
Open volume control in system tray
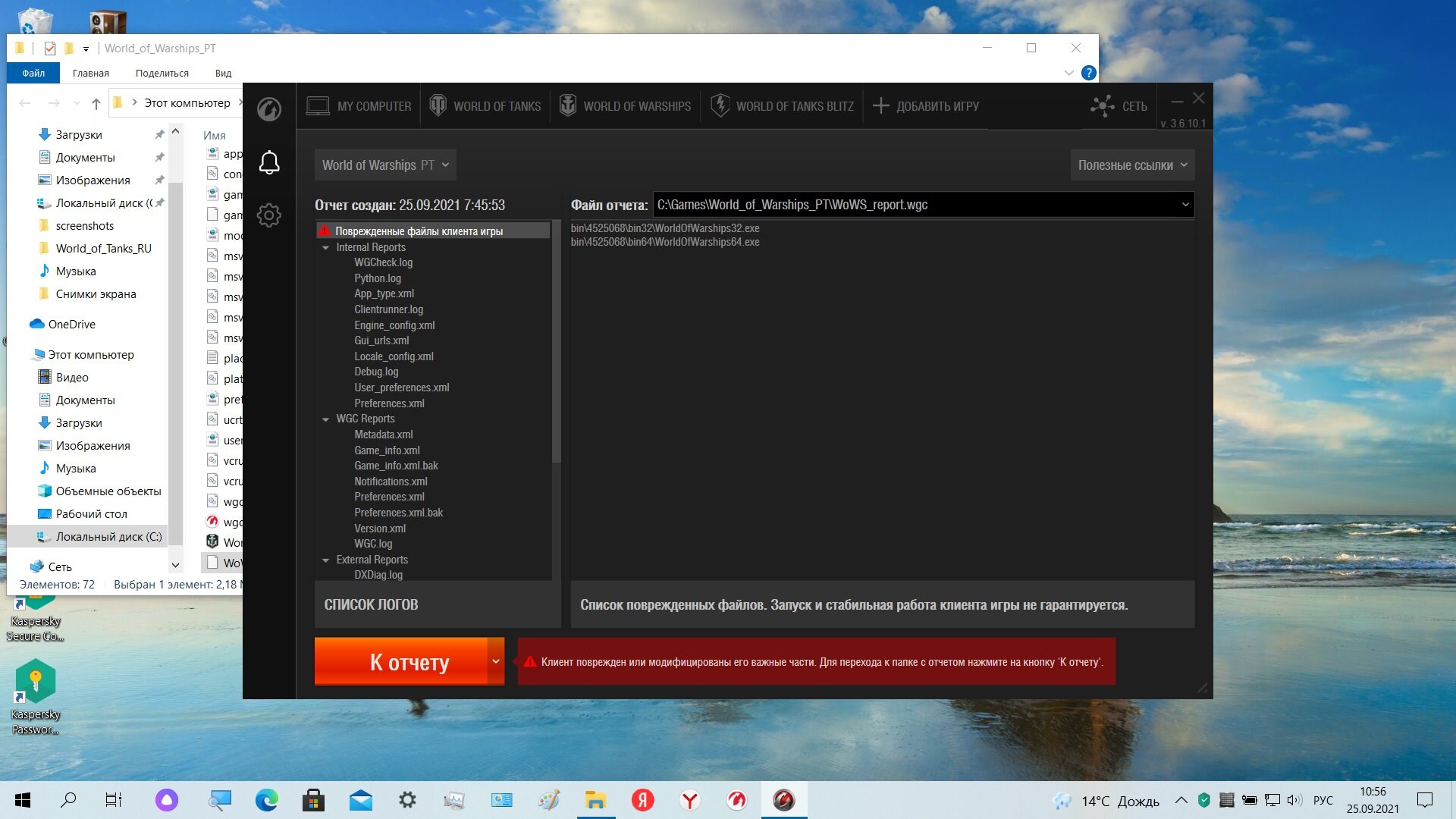click(x=1294, y=800)
